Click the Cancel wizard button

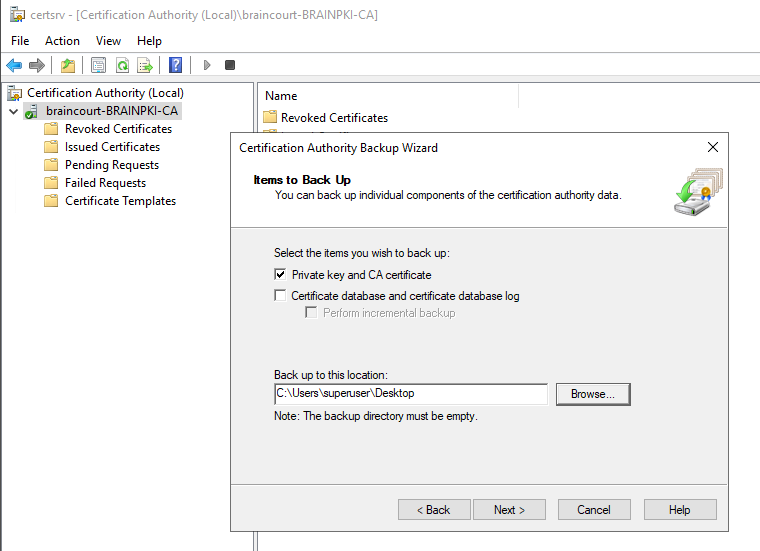(594, 510)
